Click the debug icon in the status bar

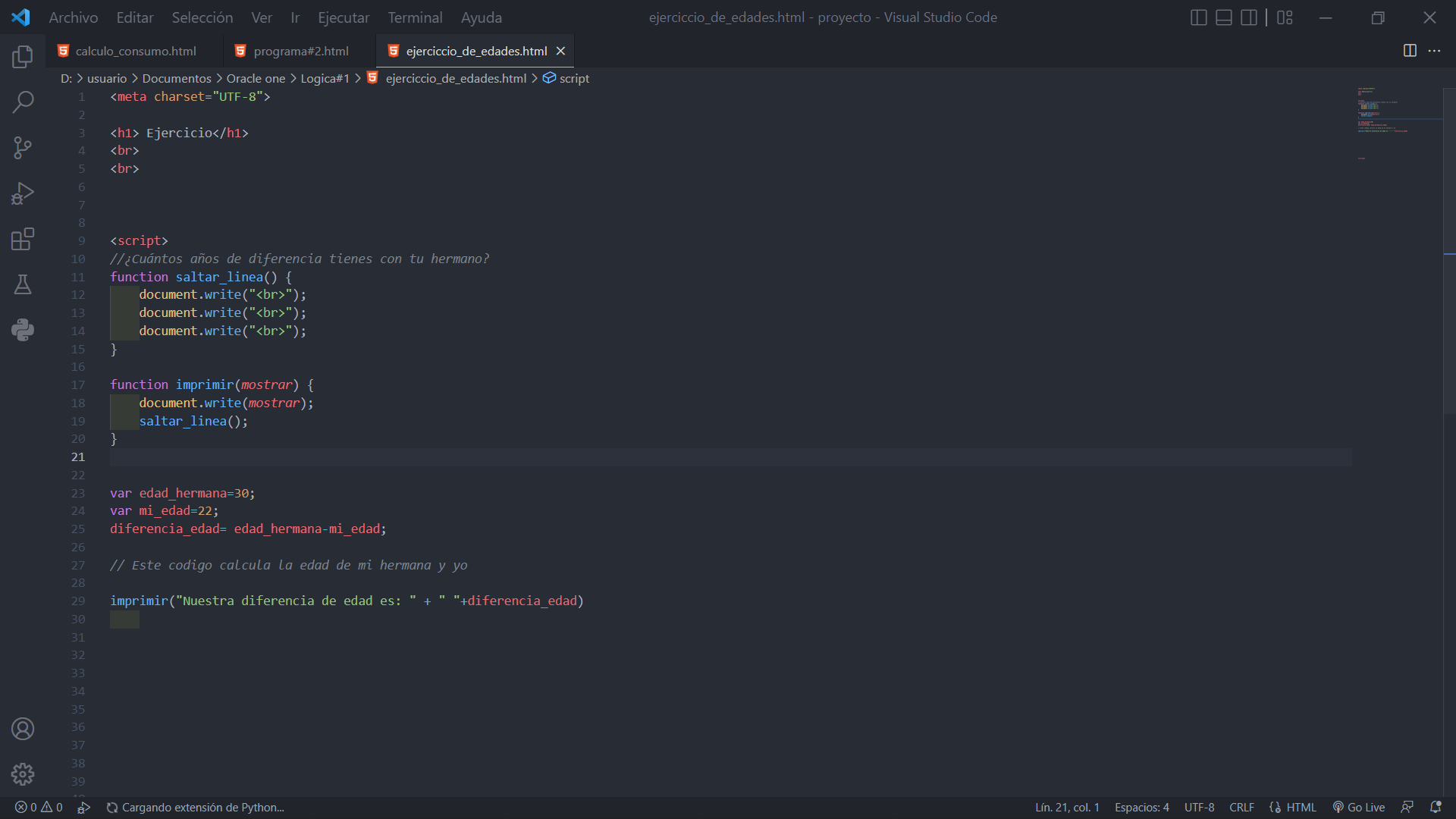83,808
